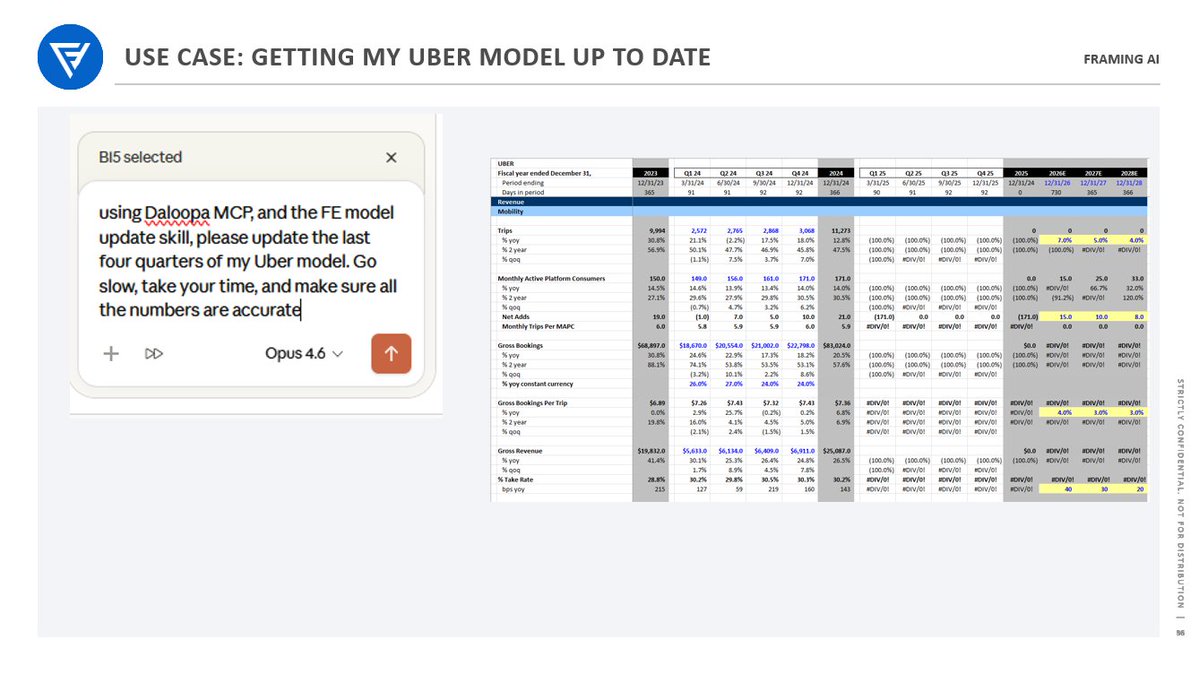Select the 'Gross Bookings' row label
This screenshot has height=674, width=1199.
coord(520,345)
